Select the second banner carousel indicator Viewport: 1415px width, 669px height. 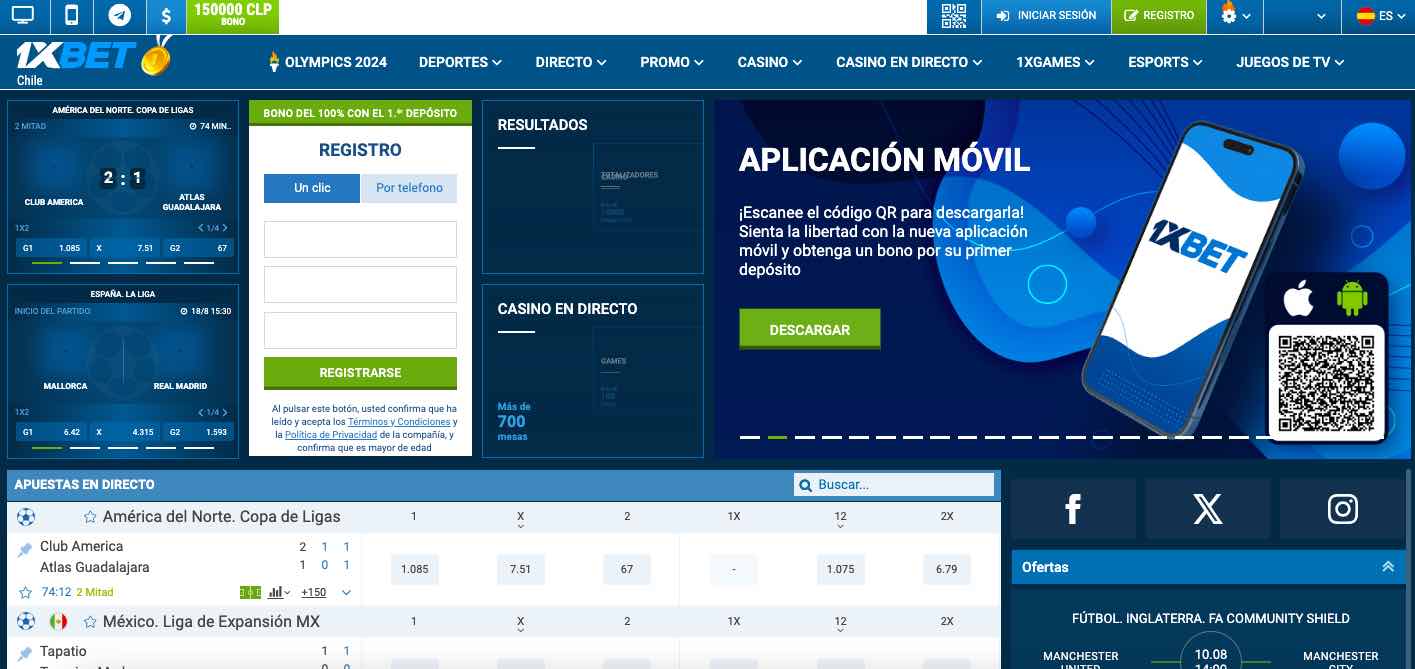tap(777, 437)
